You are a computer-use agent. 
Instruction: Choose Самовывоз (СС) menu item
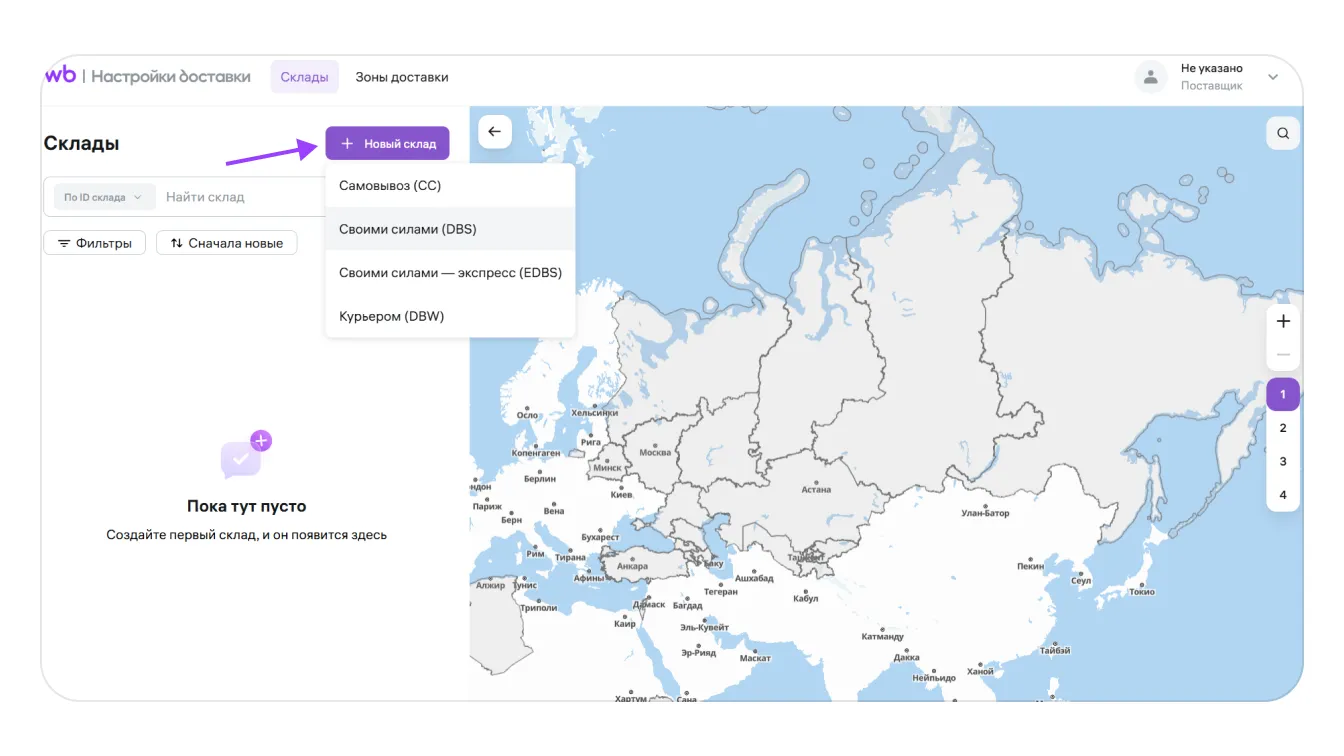(x=390, y=186)
